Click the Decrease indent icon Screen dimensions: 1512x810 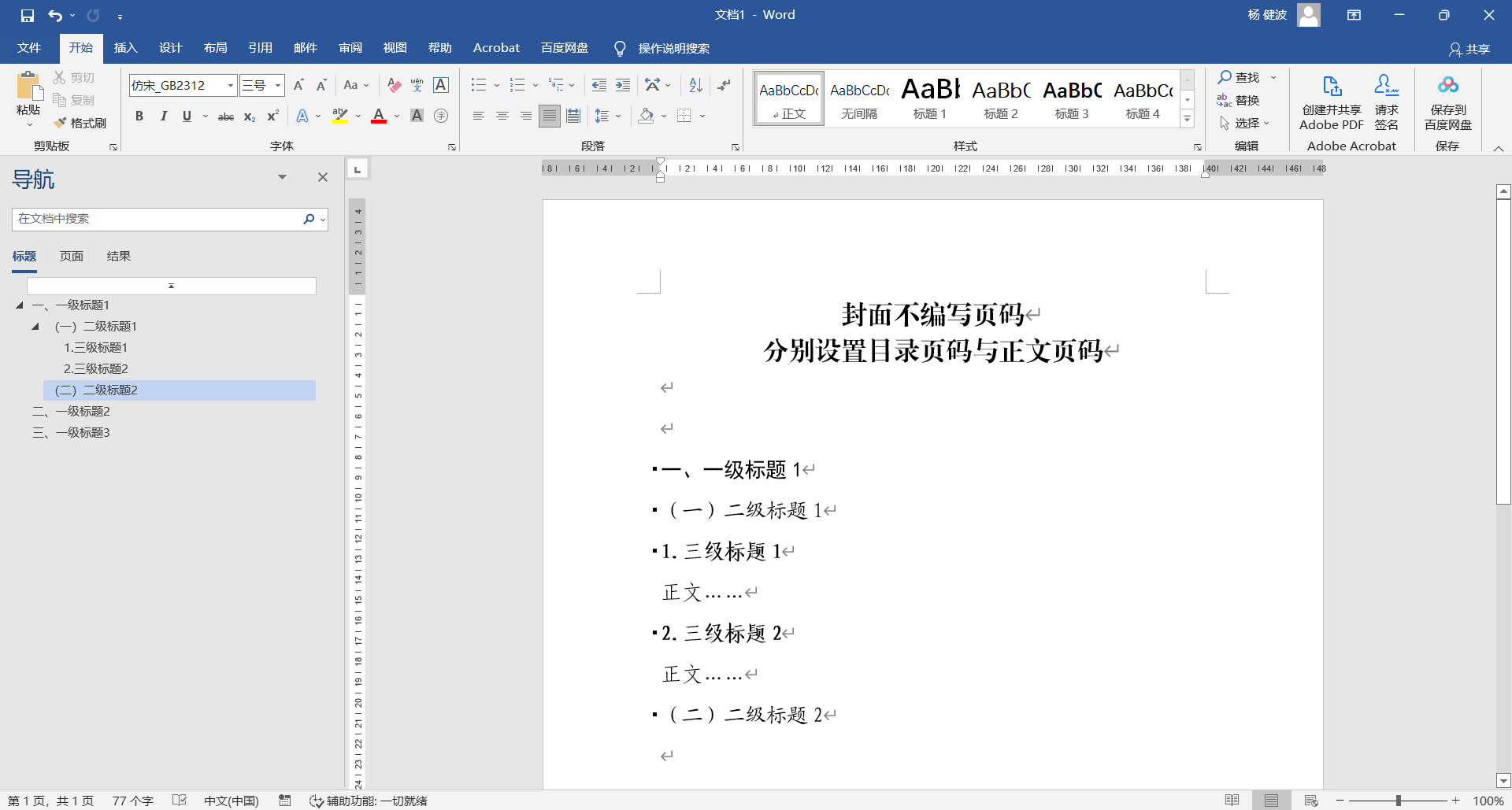[x=599, y=85]
